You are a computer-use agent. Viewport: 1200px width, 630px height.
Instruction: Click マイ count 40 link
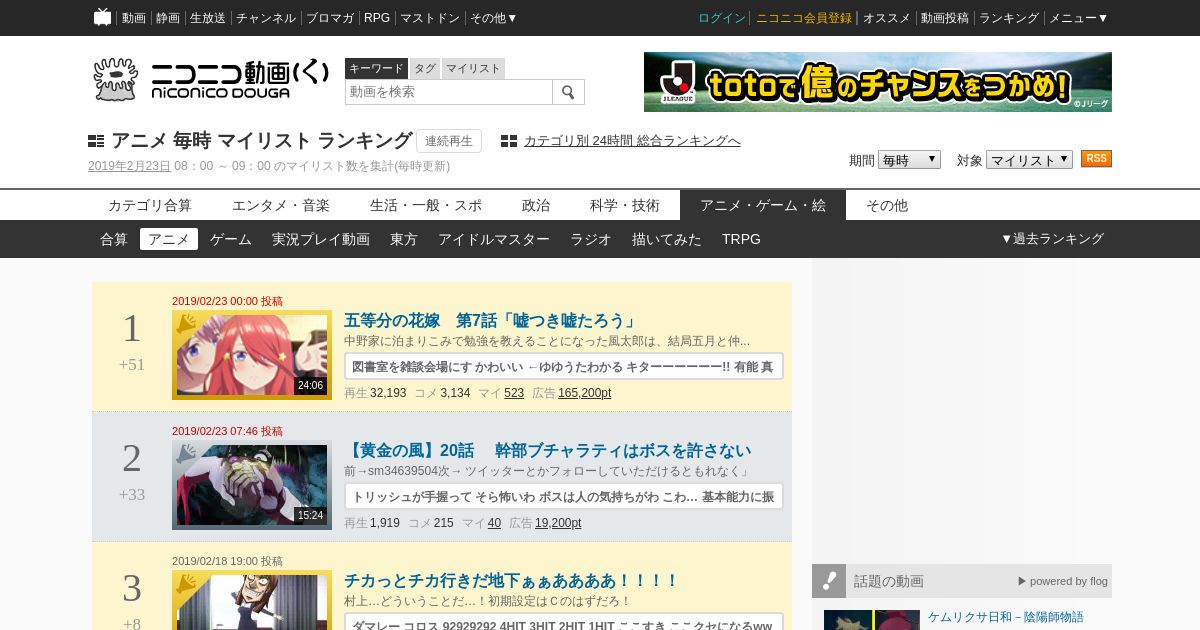494,523
